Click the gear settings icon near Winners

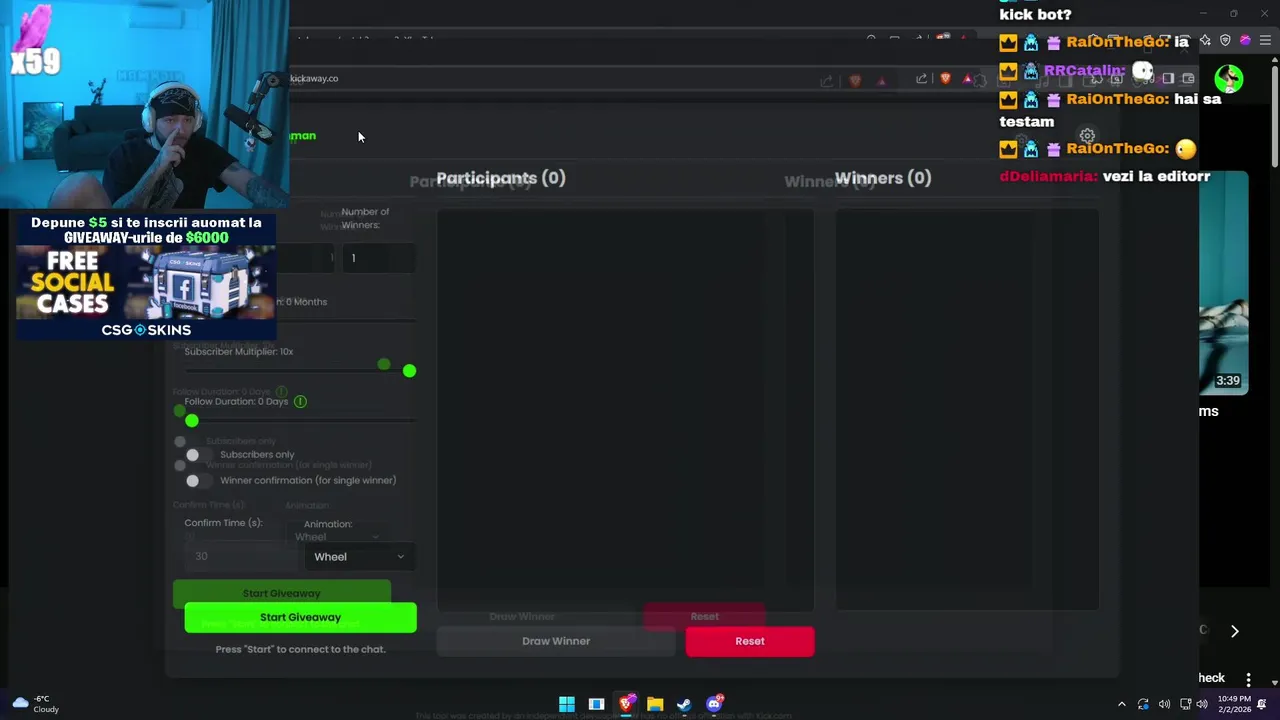click(1087, 136)
